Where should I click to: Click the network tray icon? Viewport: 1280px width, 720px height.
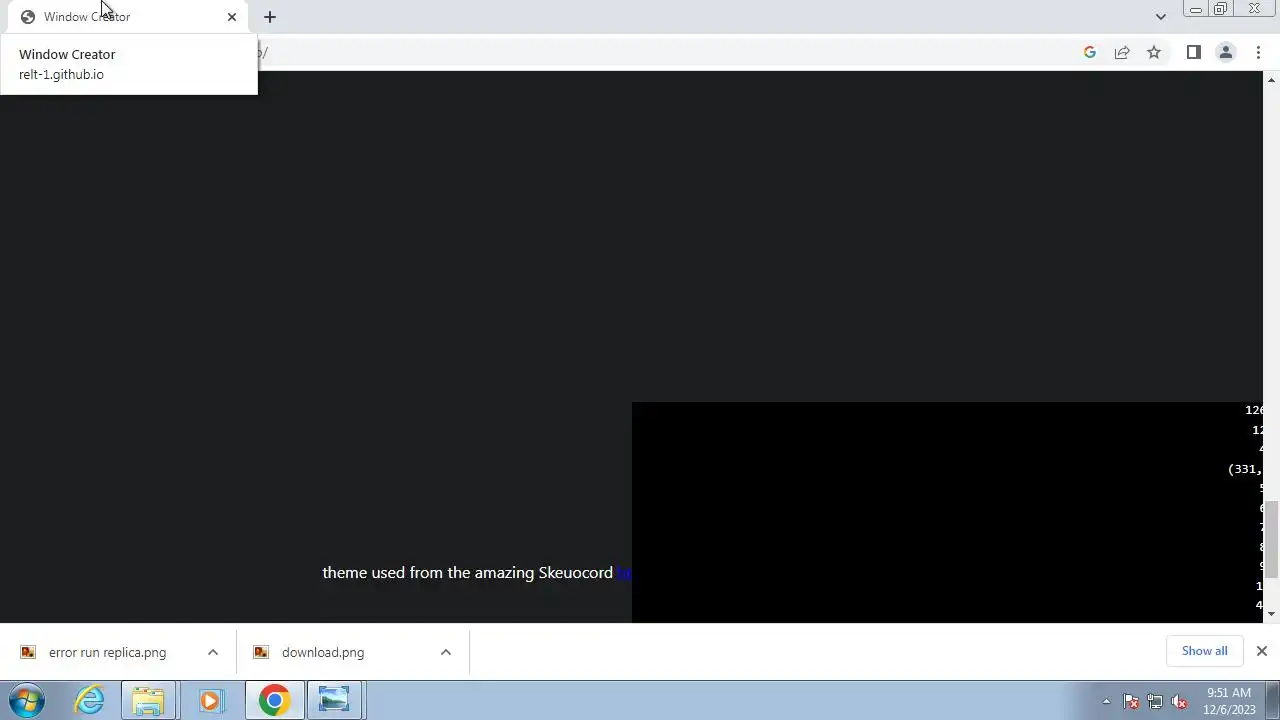[1155, 701]
